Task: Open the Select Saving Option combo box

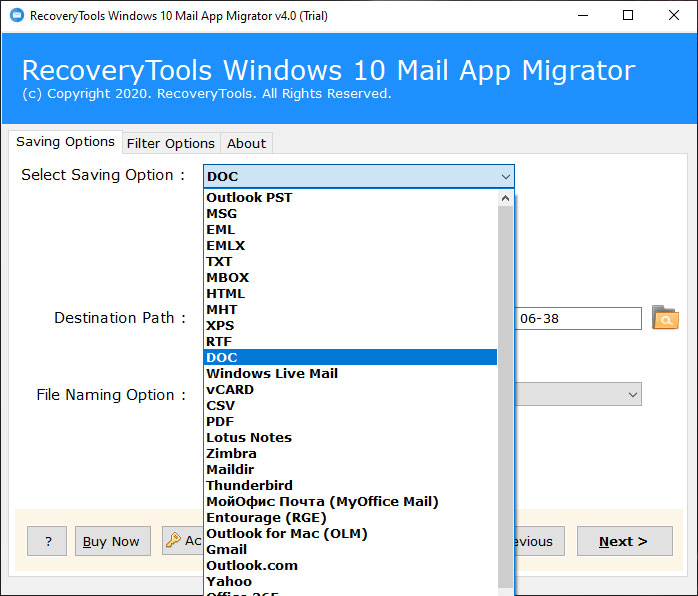Action: [359, 176]
